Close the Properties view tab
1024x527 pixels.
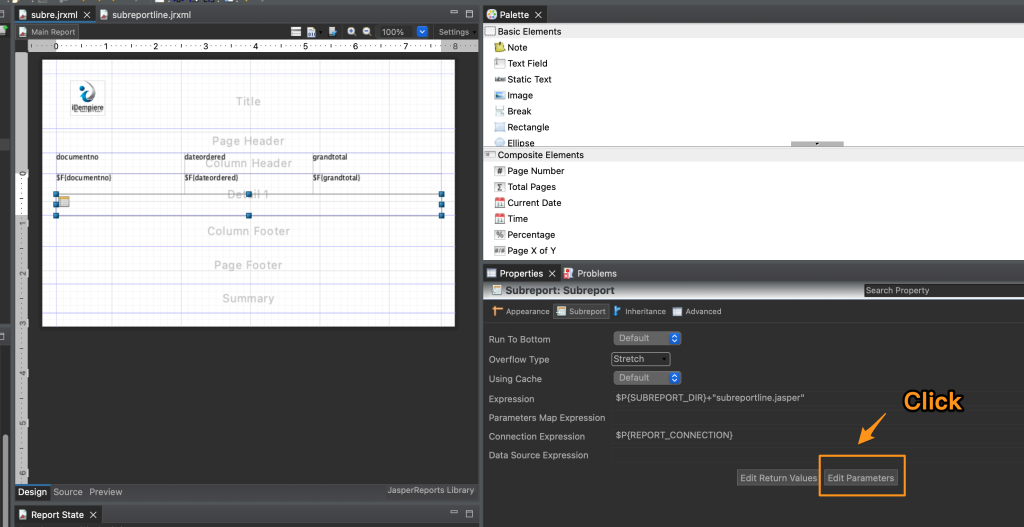552,274
